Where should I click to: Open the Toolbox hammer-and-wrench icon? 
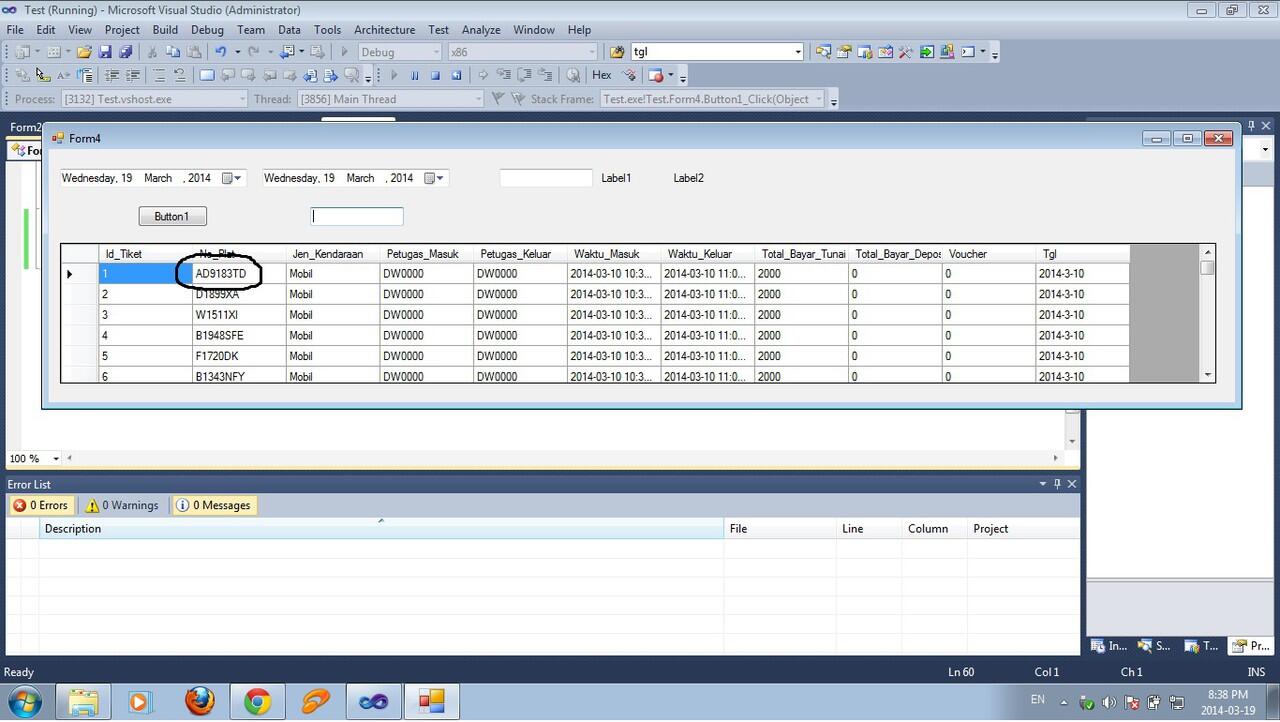pyautogui.click(x=906, y=52)
